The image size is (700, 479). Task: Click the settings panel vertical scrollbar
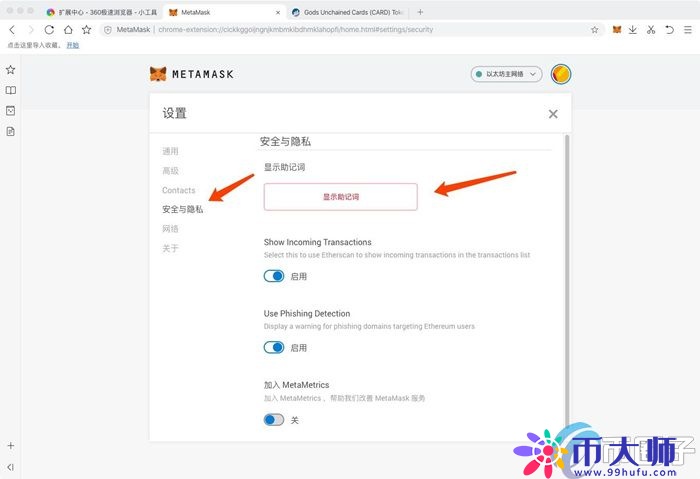[567, 281]
